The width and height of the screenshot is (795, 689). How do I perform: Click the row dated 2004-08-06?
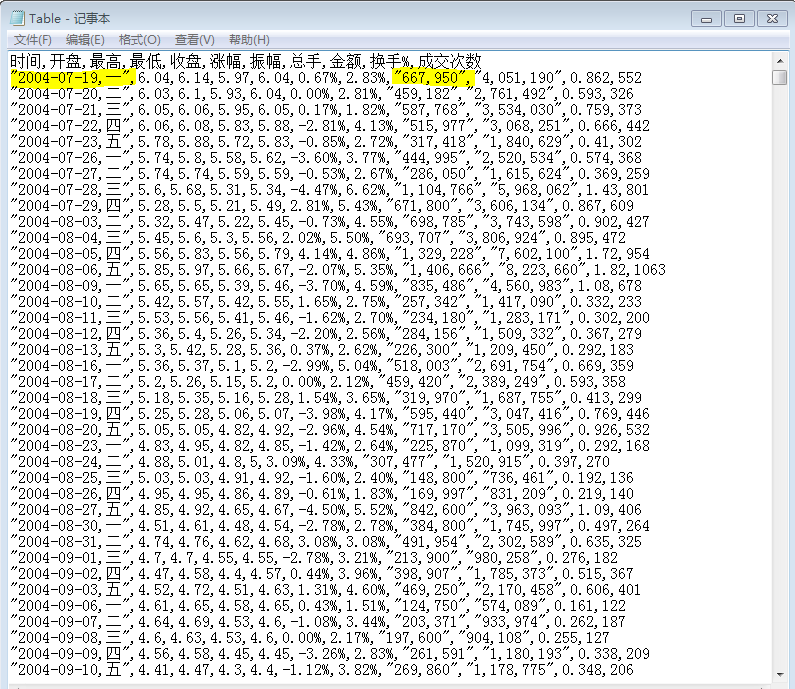[338, 270]
